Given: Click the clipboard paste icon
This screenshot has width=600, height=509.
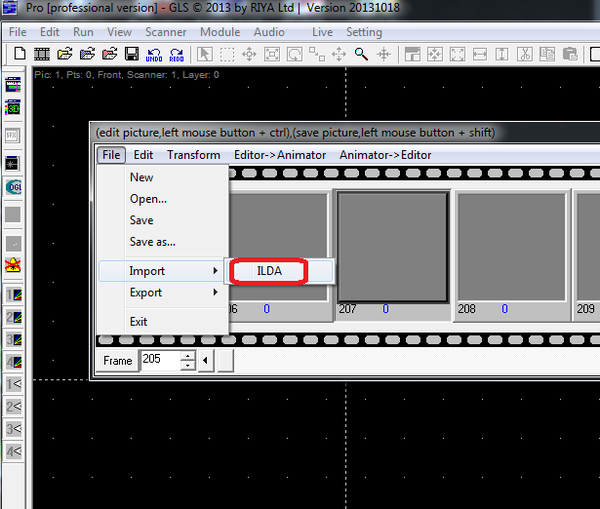Looking at the screenshot, I should tap(569, 54).
